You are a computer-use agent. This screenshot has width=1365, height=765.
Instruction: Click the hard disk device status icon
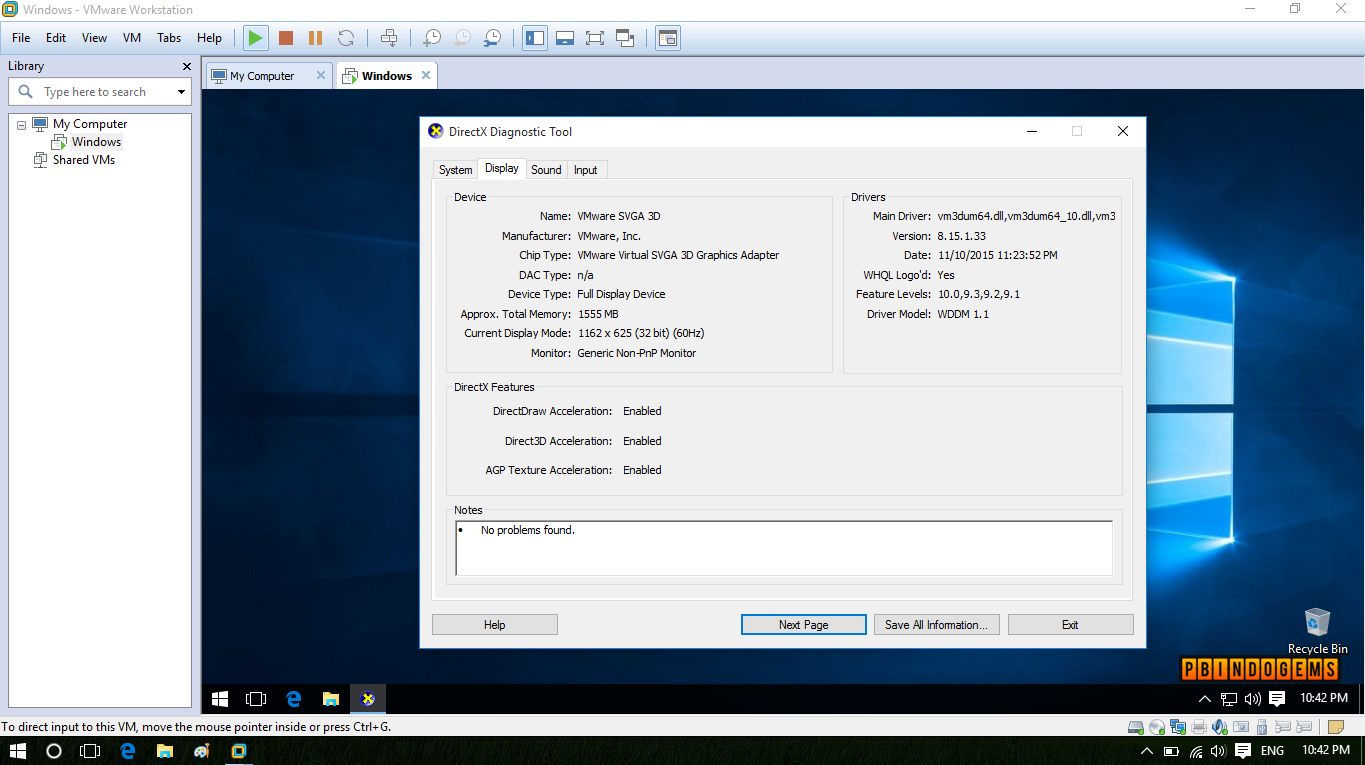click(x=1136, y=727)
